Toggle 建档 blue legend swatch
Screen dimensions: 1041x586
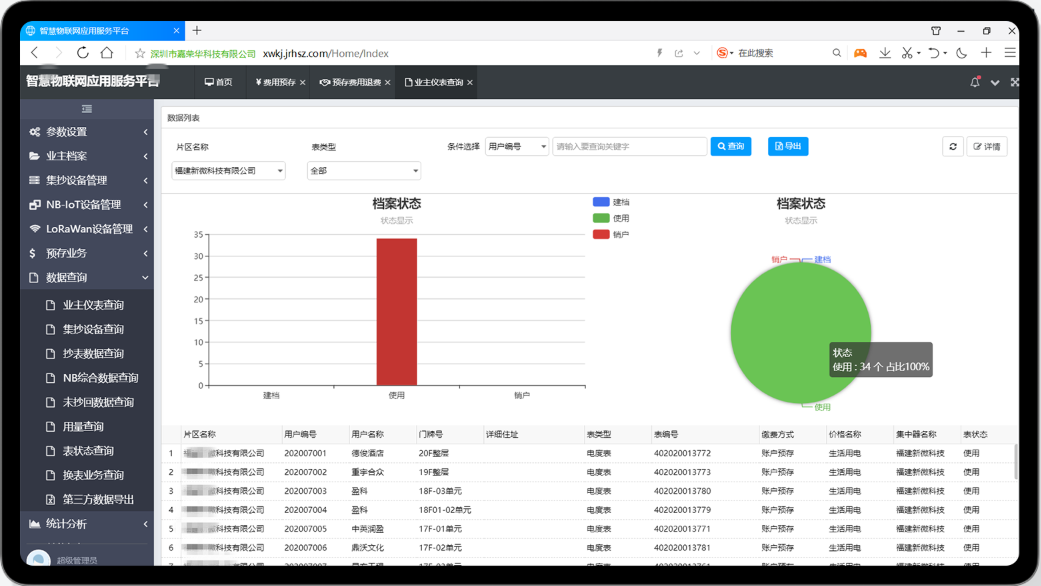601,202
